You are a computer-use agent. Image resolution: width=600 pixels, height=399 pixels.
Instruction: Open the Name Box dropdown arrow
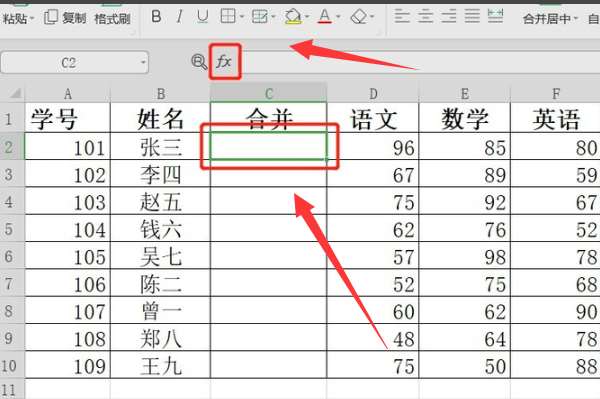[x=143, y=62]
